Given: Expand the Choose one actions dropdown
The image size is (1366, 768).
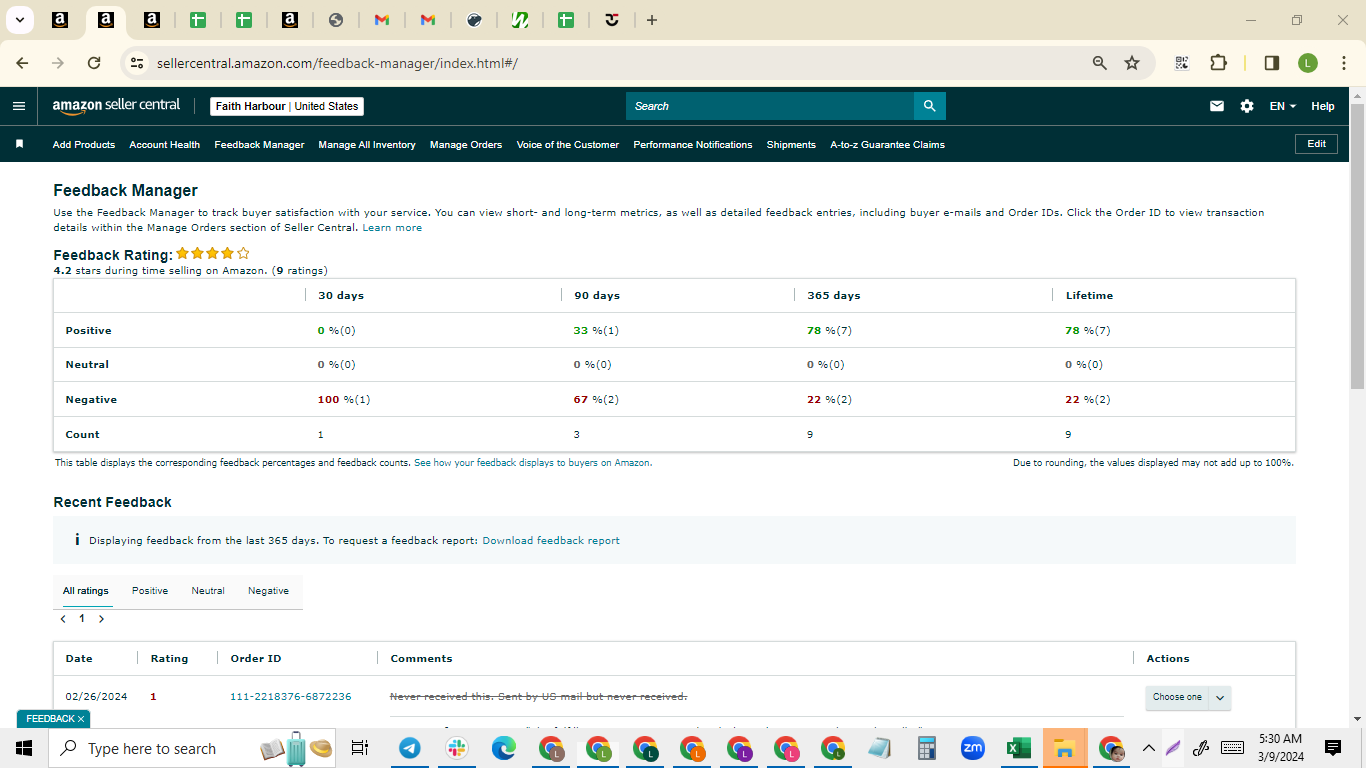Looking at the screenshot, I should [1188, 697].
